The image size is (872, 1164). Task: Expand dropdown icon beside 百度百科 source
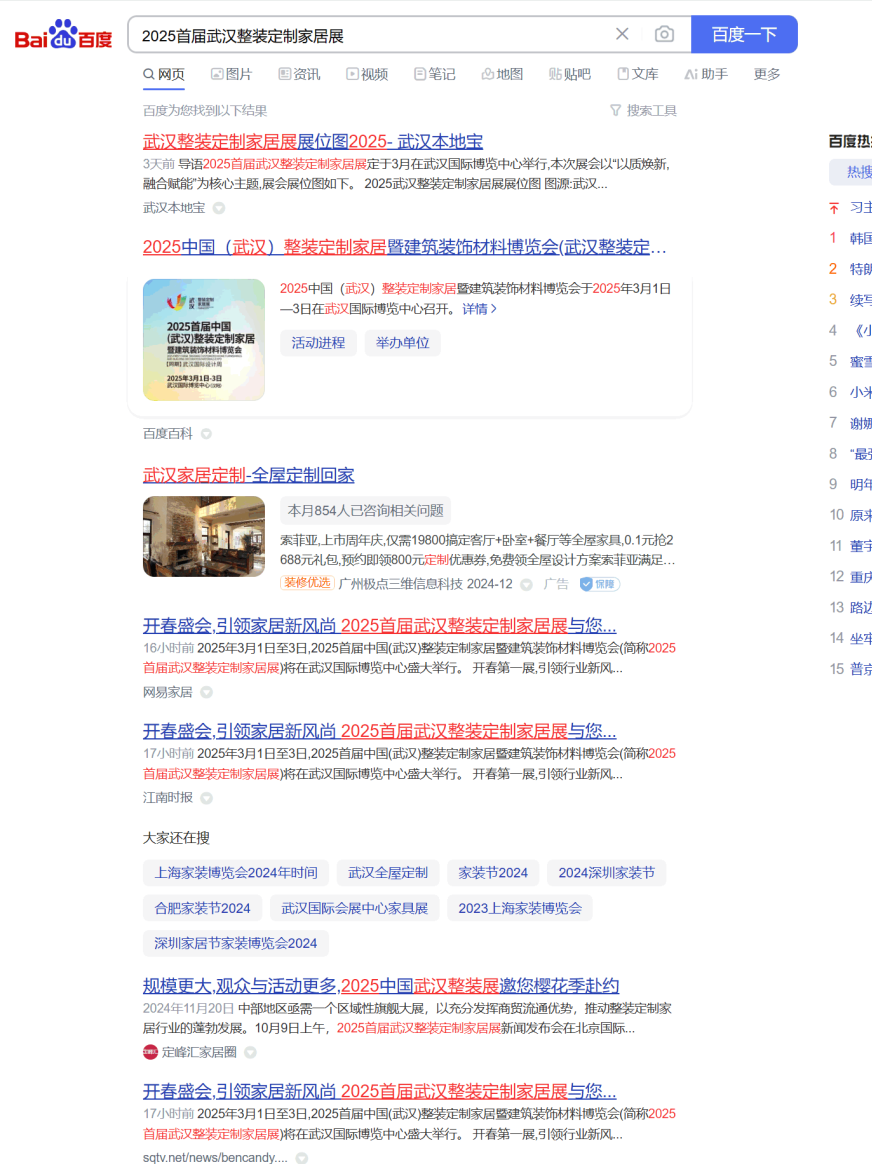206,434
